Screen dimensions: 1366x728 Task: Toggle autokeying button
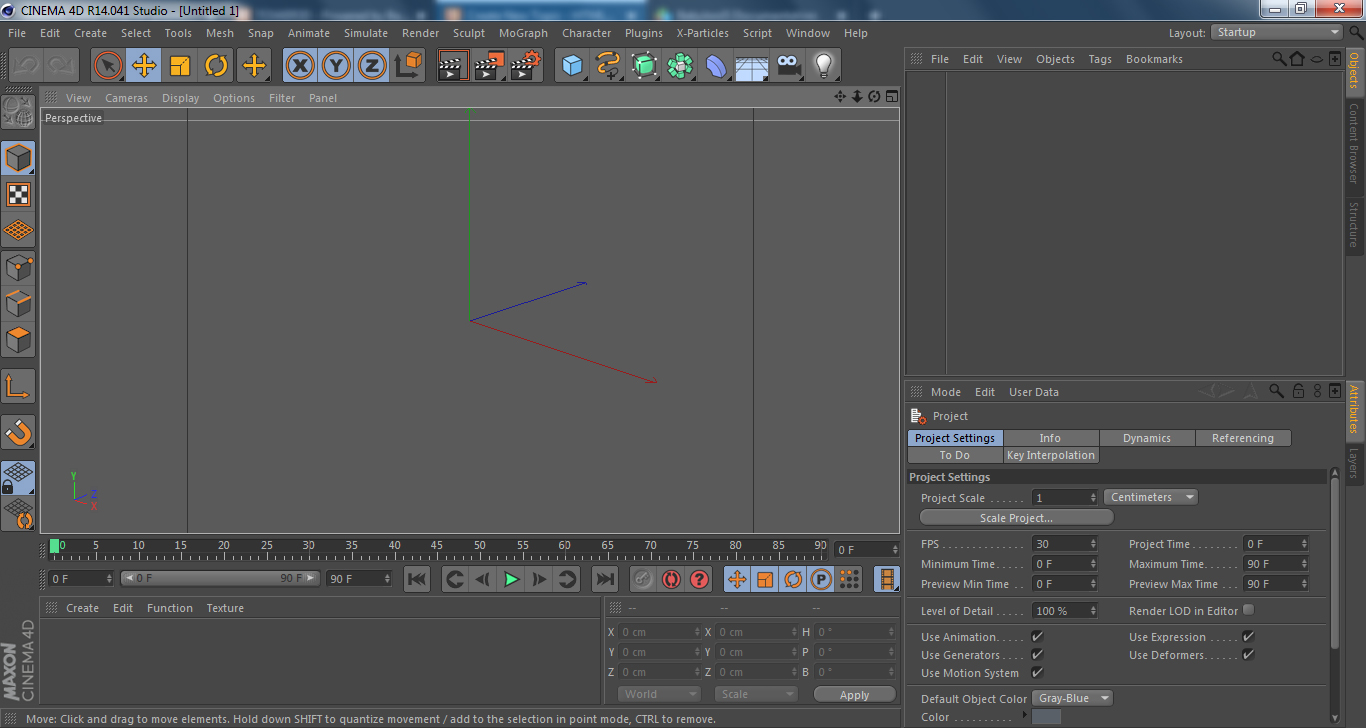click(671, 579)
